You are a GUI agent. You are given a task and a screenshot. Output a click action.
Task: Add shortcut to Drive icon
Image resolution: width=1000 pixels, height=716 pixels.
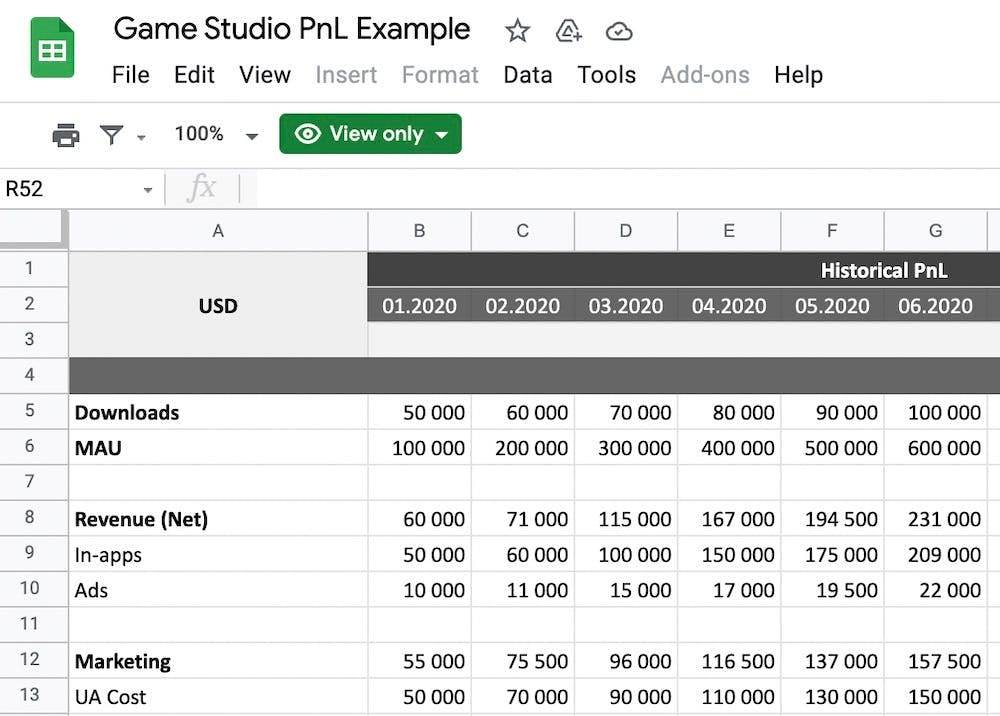(x=568, y=31)
